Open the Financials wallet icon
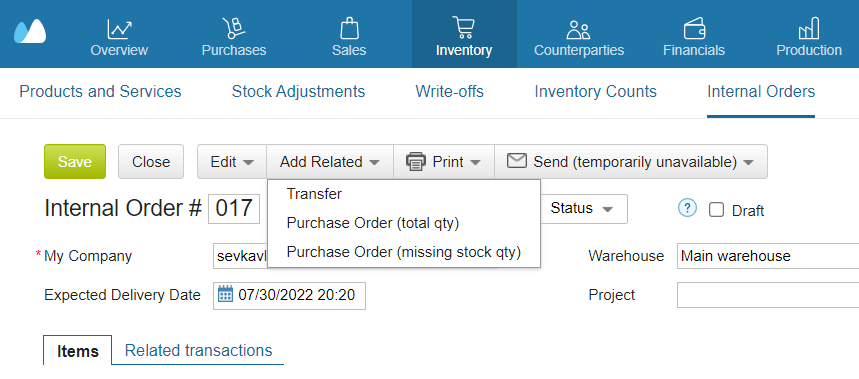Image resolution: width=859 pixels, height=379 pixels. click(x=694, y=28)
